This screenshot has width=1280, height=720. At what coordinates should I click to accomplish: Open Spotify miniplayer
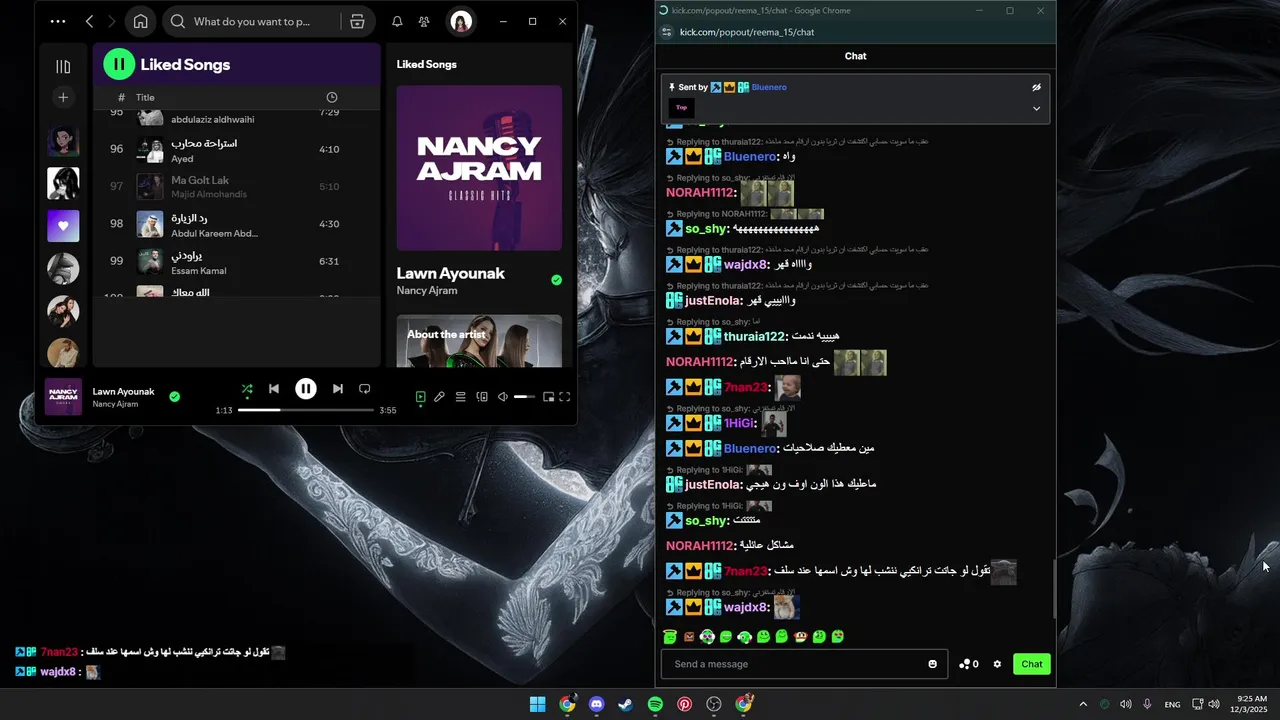click(x=548, y=397)
